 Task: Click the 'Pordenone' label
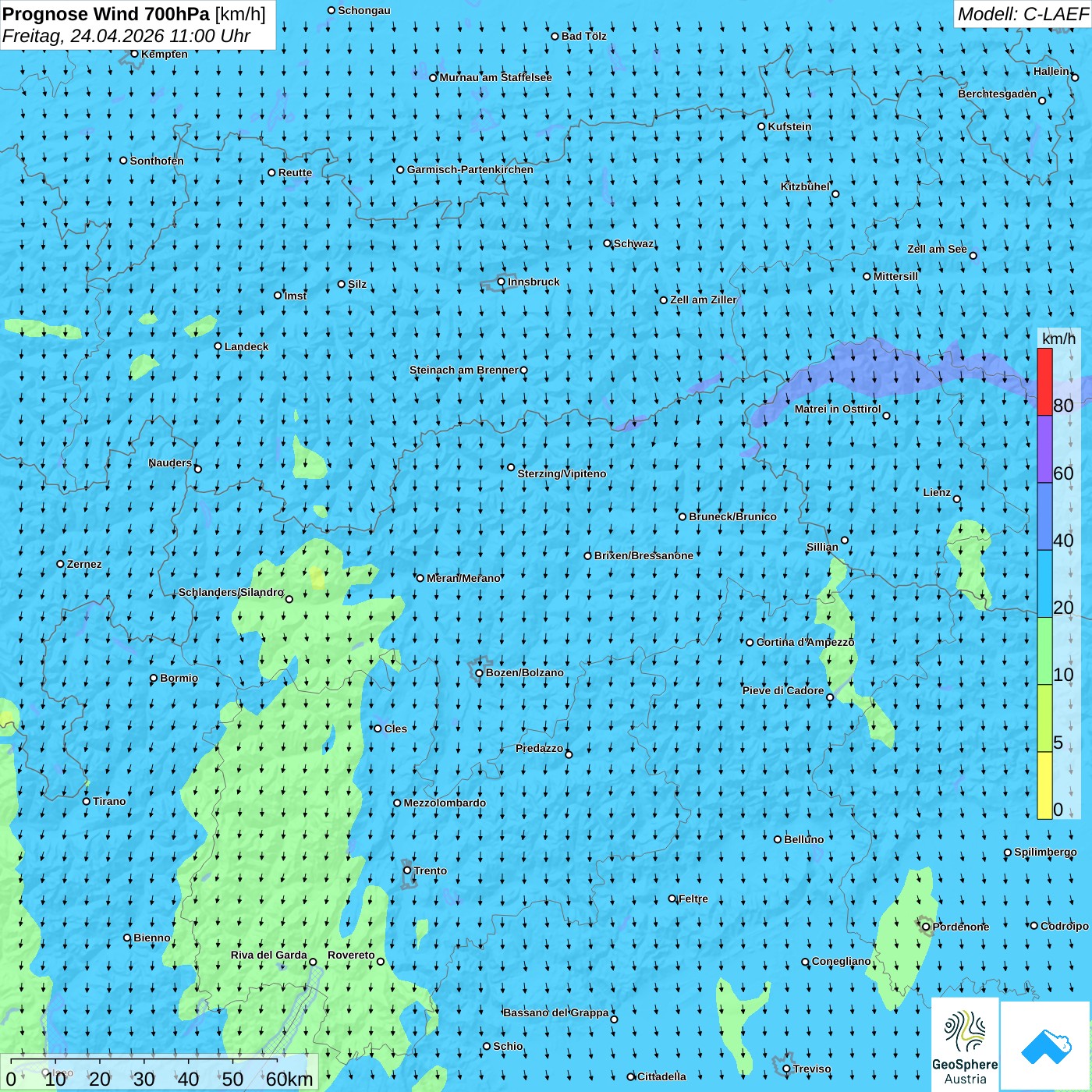pyautogui.click(x=961, y=927)
